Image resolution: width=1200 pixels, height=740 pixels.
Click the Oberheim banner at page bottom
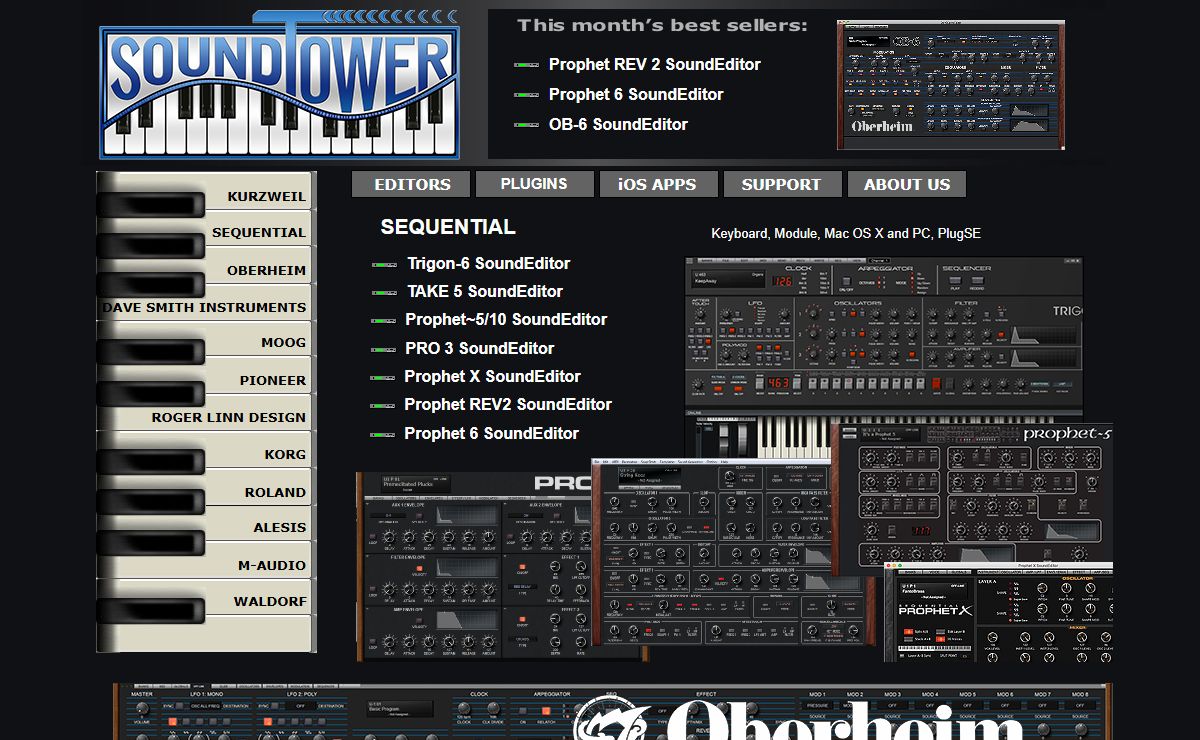(x=612, y=712)
